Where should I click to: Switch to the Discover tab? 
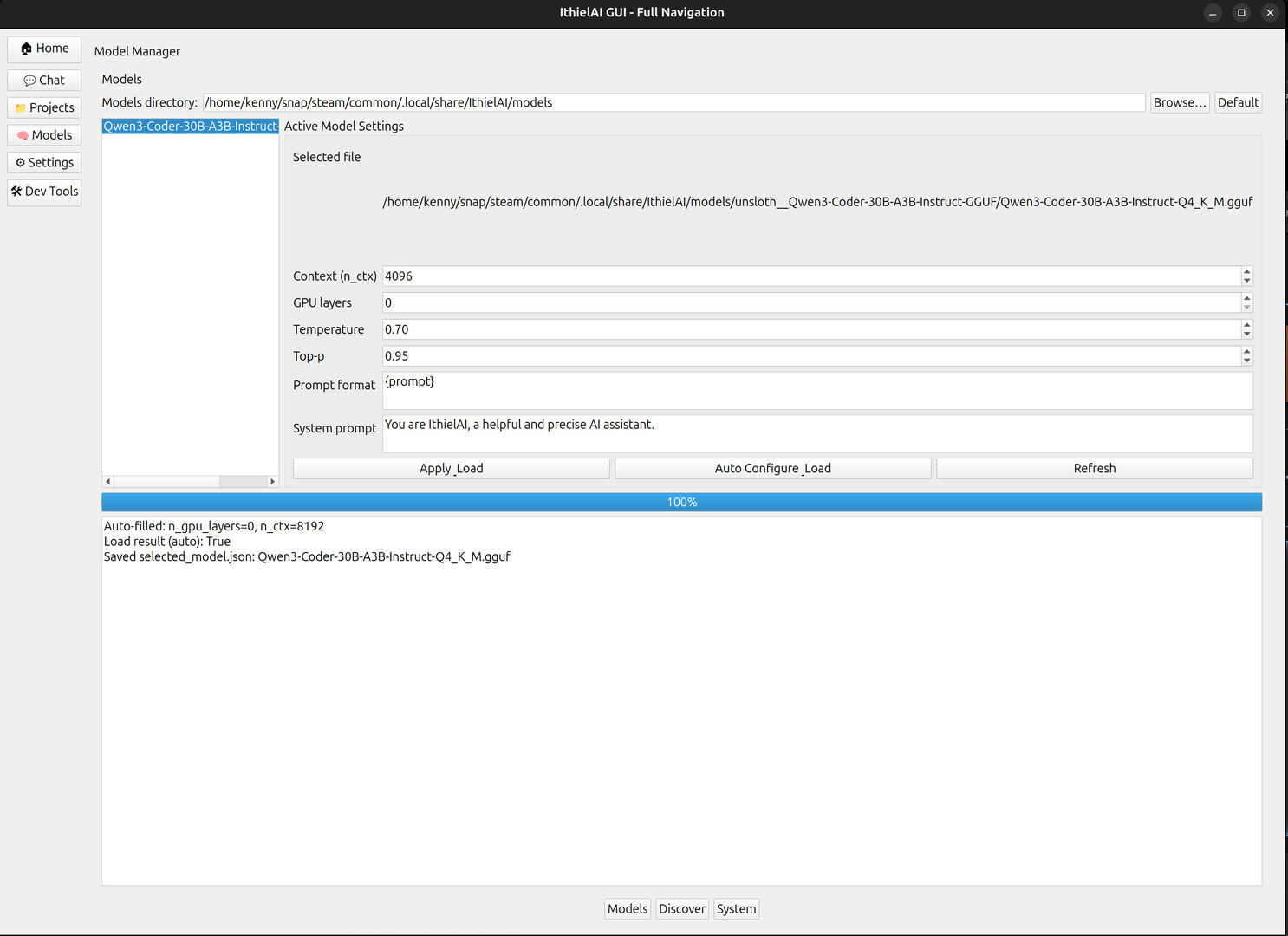[x=681, y=908]
